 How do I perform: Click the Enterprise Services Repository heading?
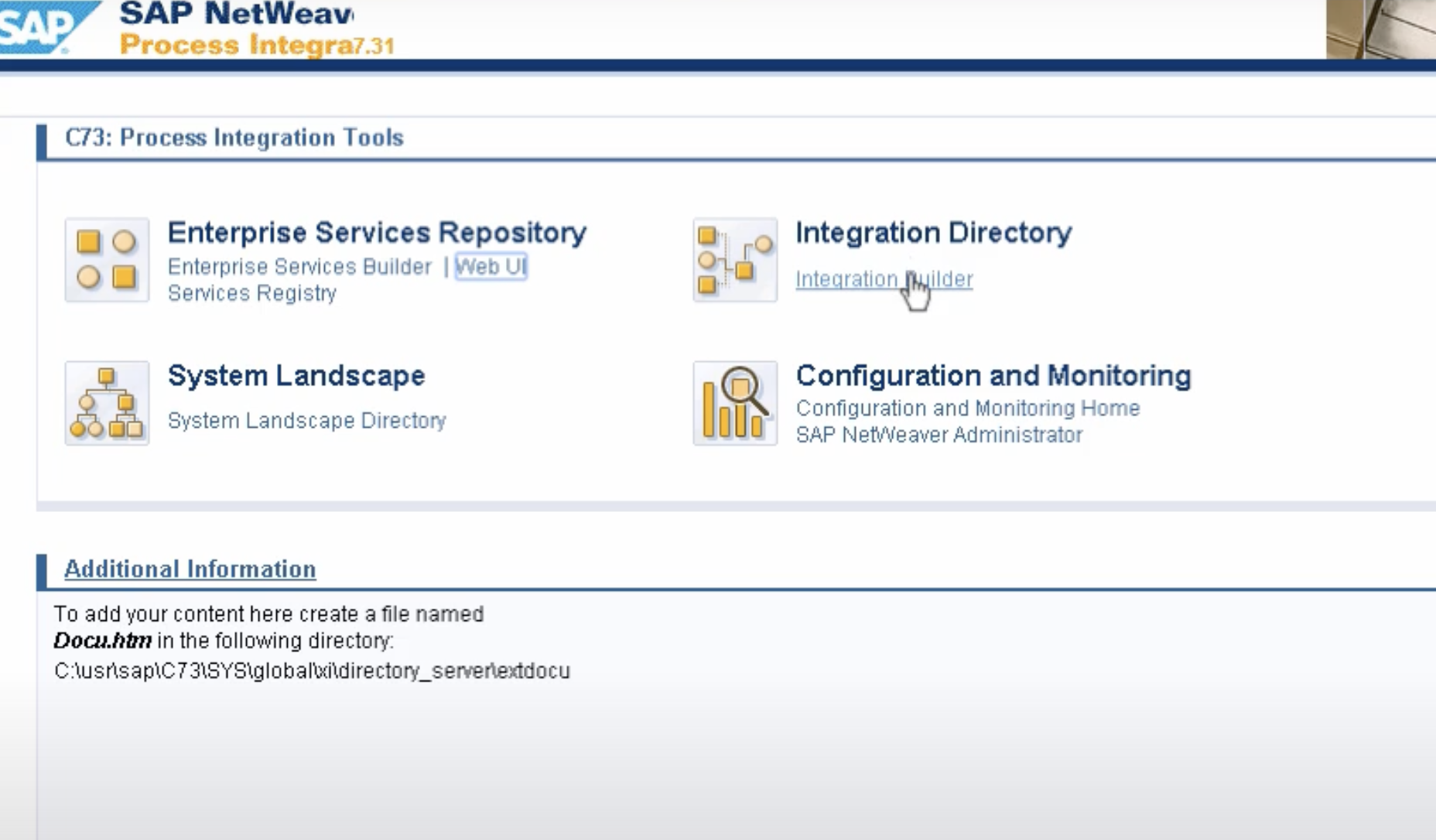point(377,233)
